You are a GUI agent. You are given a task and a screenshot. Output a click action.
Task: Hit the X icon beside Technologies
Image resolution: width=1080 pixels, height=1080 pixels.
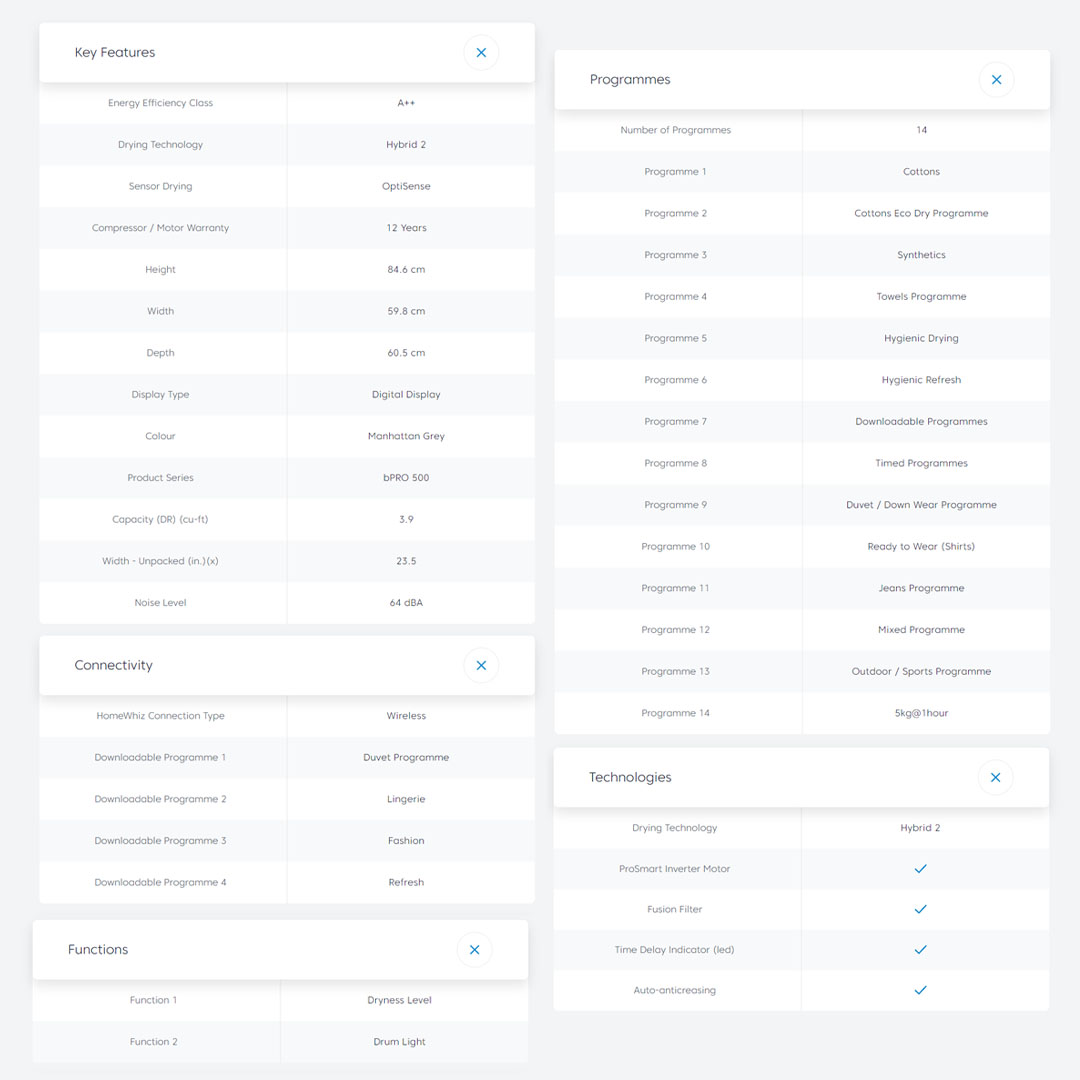(x=995, y=778)
